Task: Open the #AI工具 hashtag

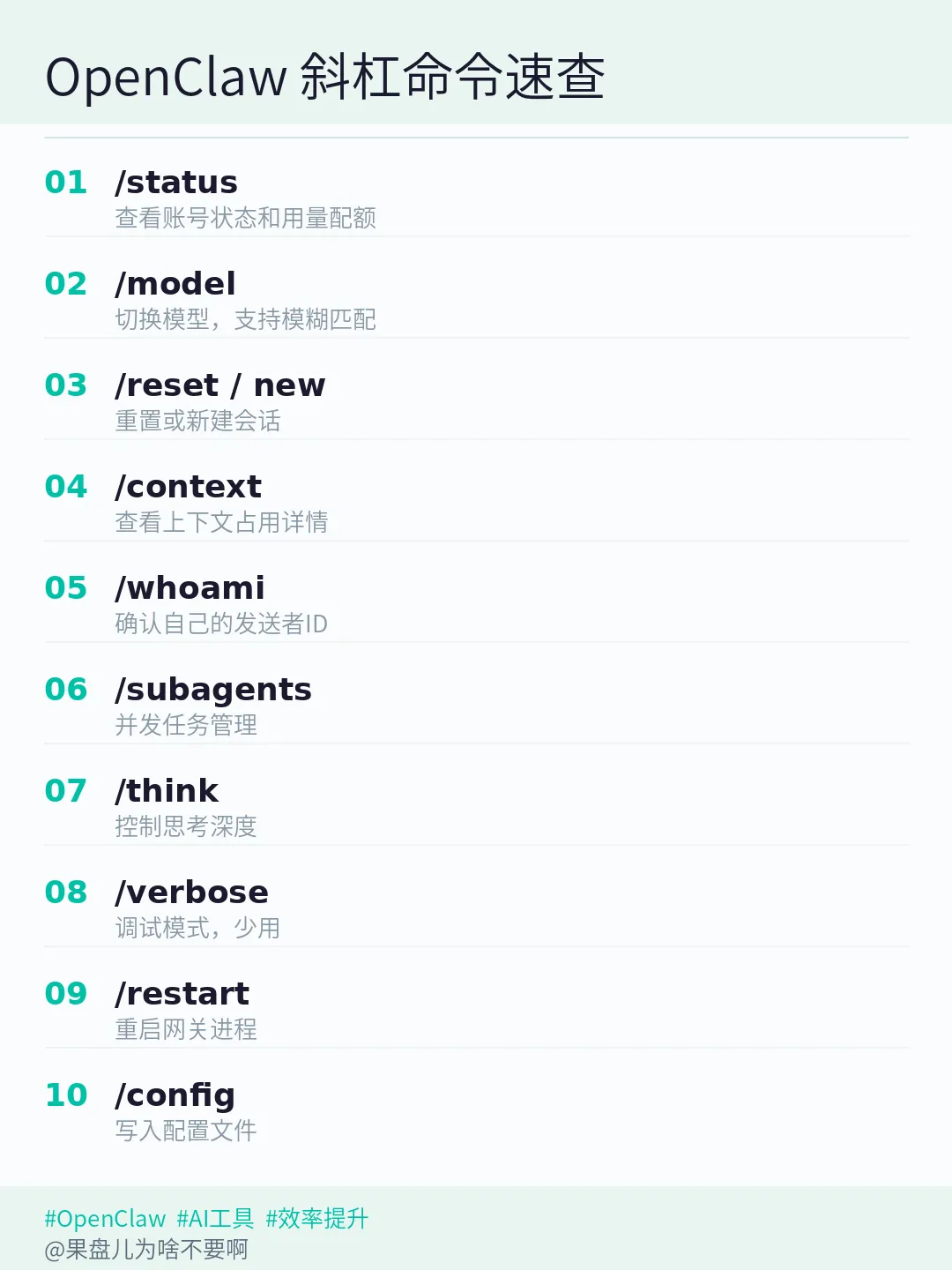Action: [215, 1219]
